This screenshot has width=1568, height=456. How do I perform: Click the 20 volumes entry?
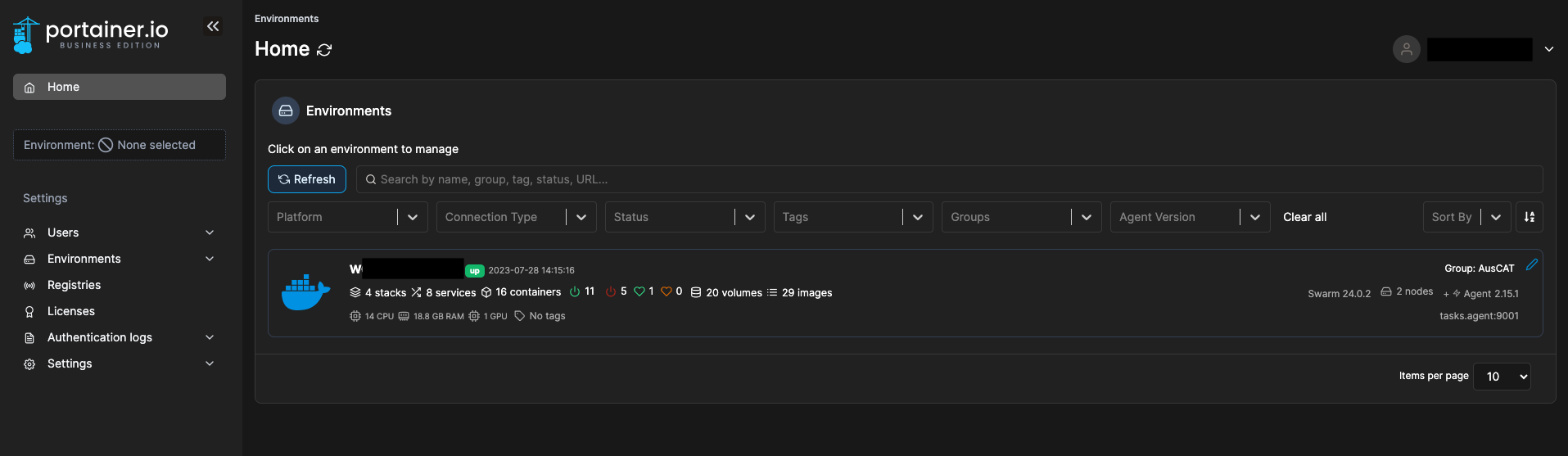(726, 292)
